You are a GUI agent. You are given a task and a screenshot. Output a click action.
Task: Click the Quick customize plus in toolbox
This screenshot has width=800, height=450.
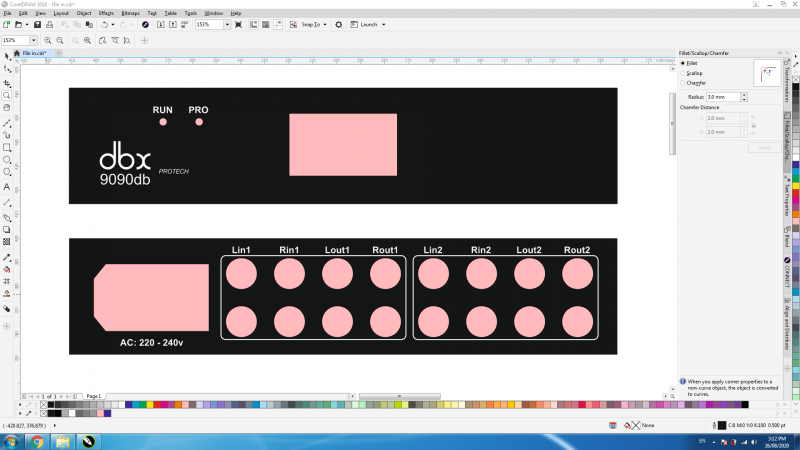coord(7,326)
